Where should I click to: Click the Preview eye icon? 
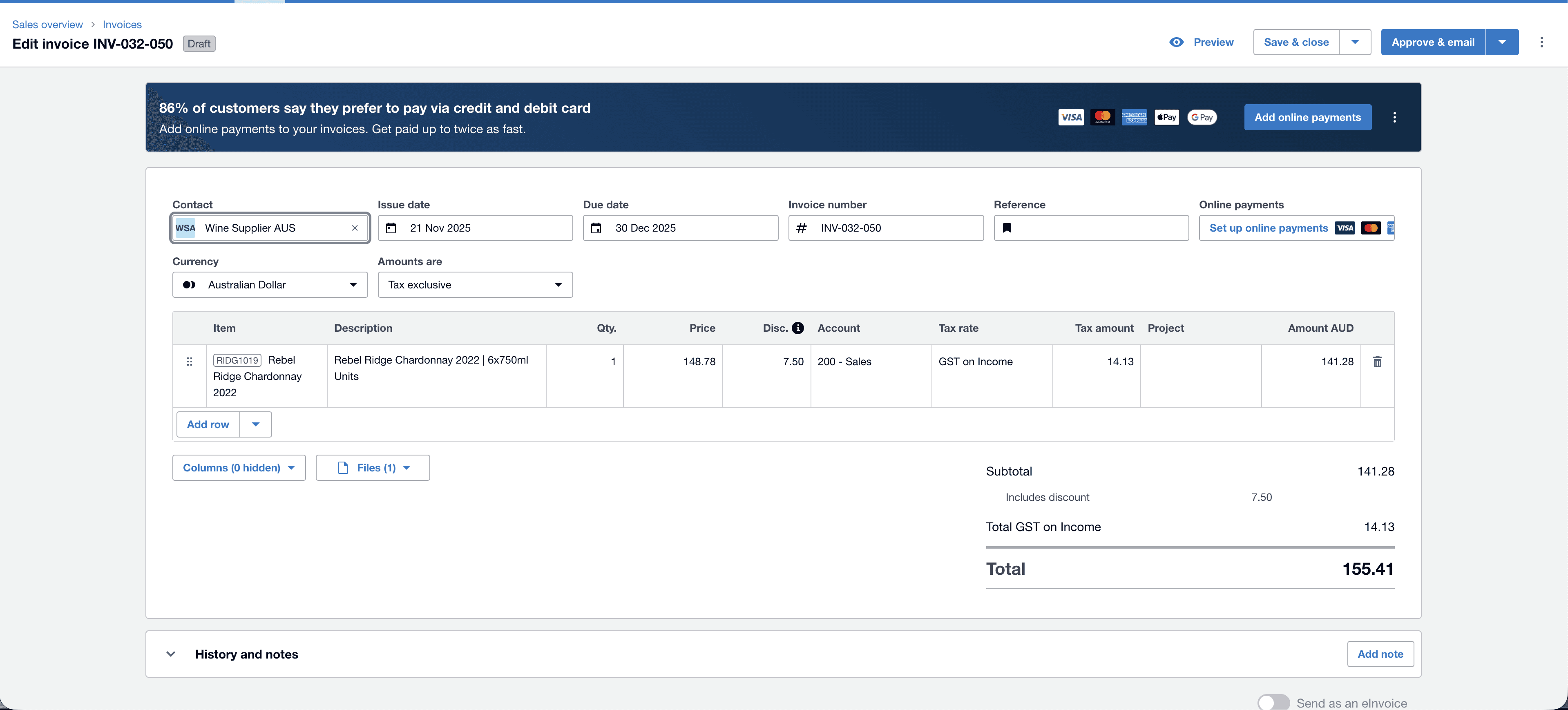click(1177, 42)
